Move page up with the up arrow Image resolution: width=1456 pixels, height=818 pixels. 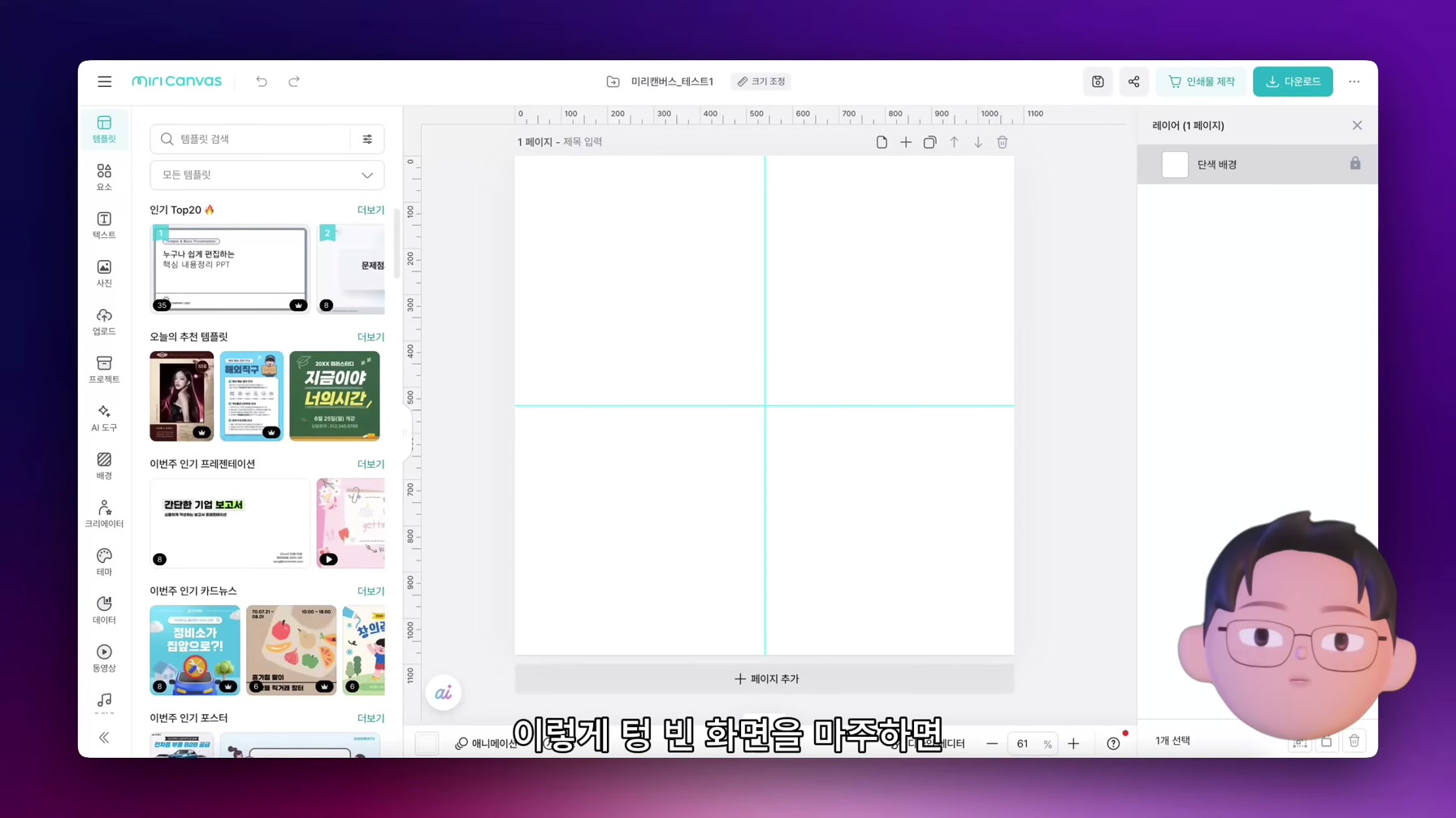(955, 142)
